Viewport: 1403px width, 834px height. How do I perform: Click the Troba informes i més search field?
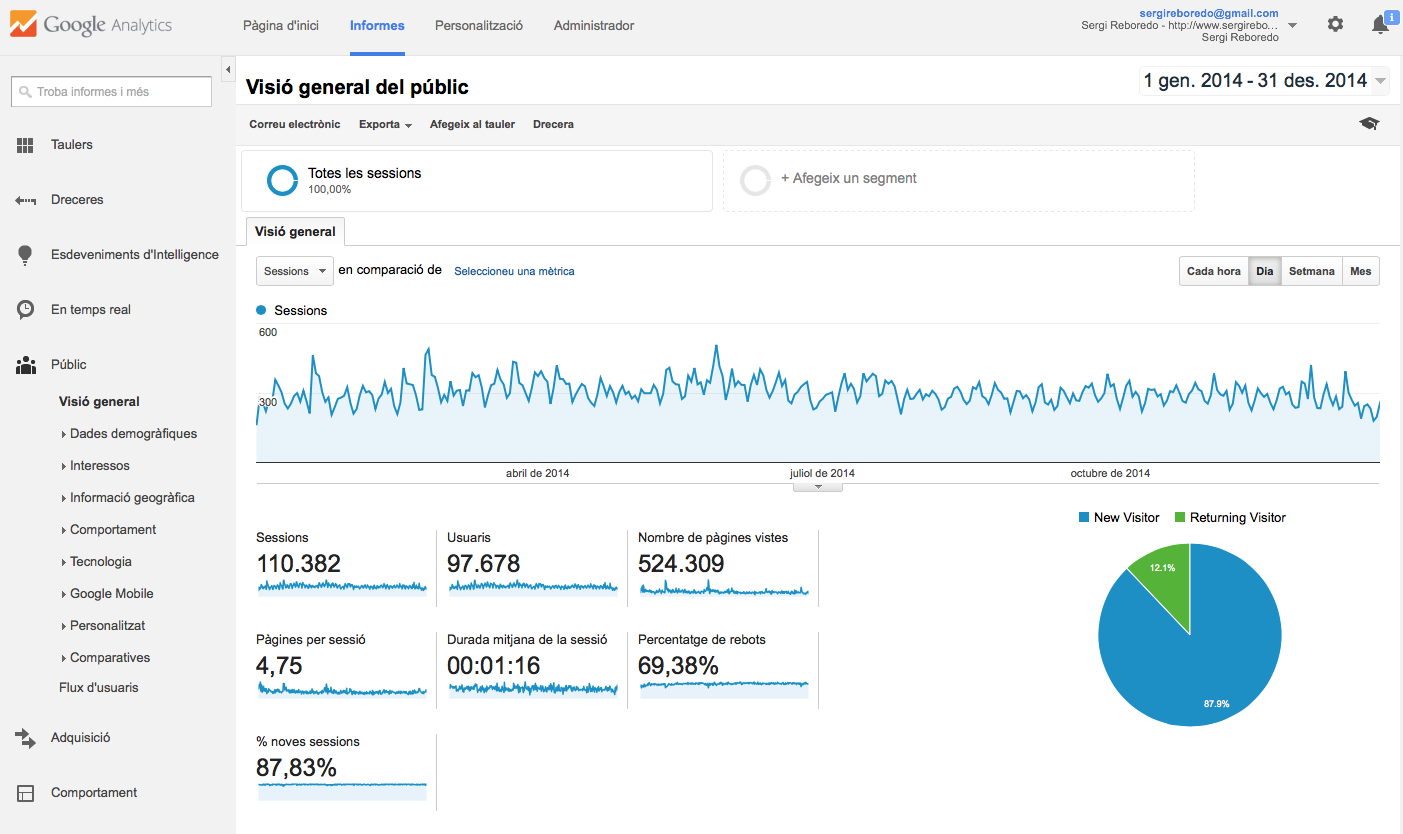(x=111, y=92)
